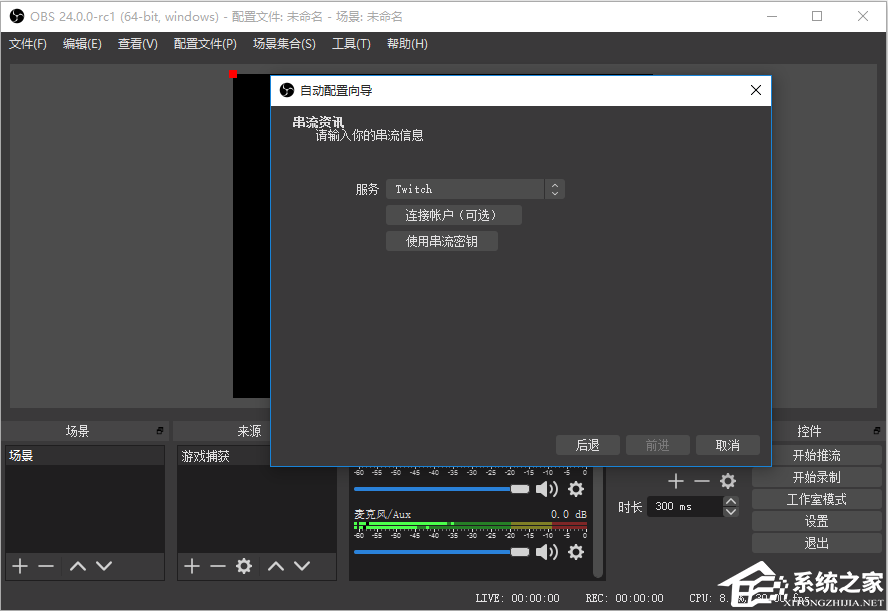Viewport: 888px width, 611px height.
Task: Open source properties gear icon
Action: tap(244, 566)
